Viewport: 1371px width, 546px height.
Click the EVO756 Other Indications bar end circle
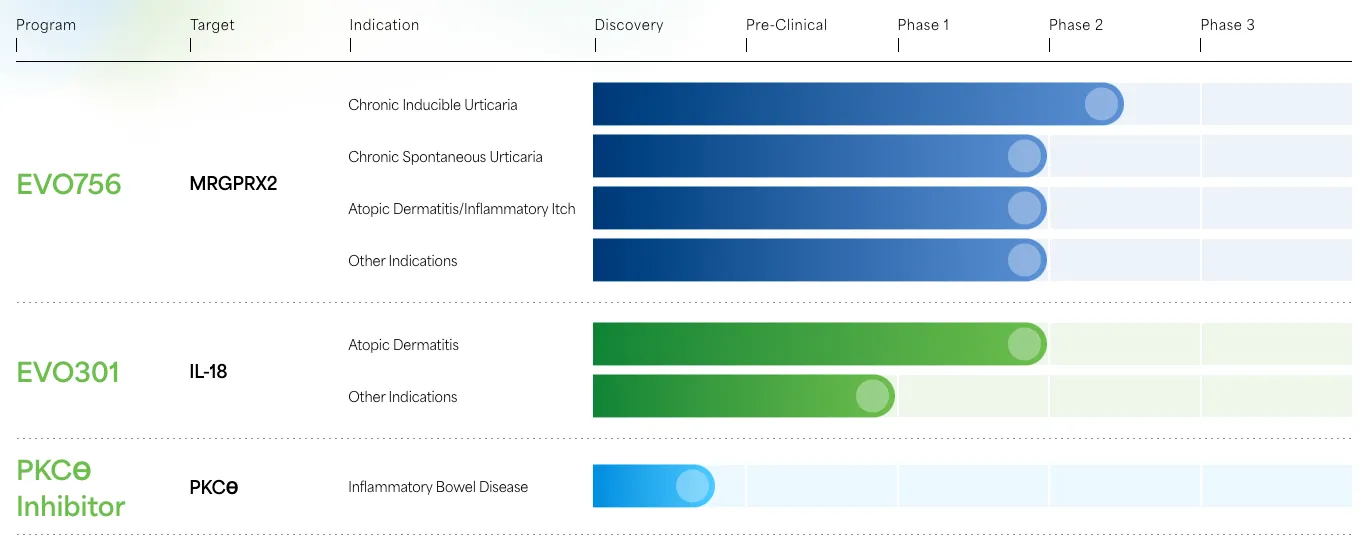click(1024, 260)
